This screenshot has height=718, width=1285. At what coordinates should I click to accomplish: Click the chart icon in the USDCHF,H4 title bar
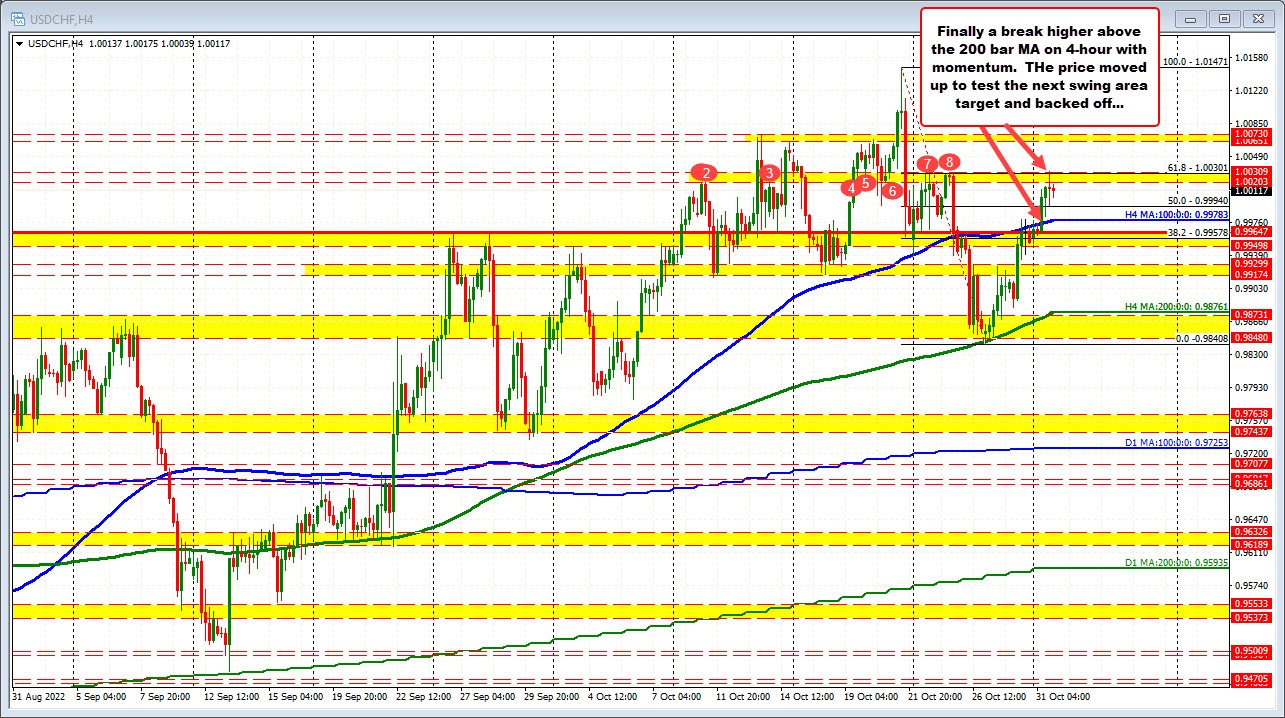click(18, 18)
